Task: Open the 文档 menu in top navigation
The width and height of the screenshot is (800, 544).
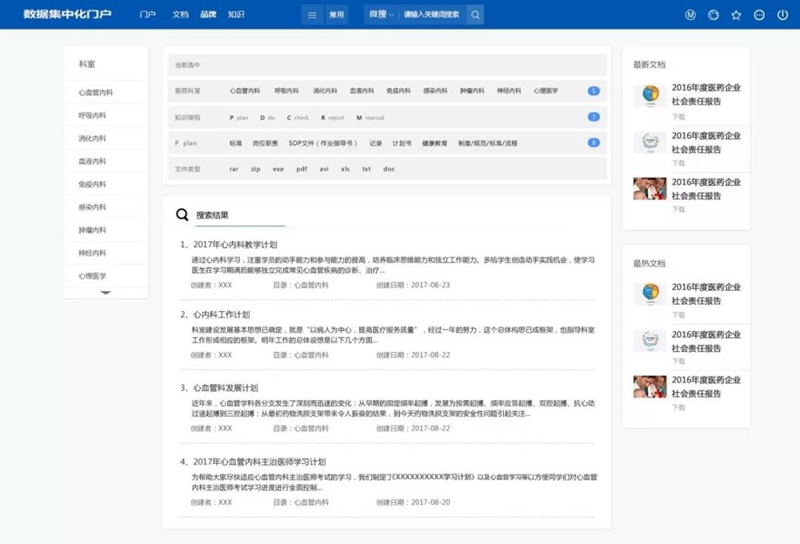Action: pyautogui.click(x=180, y=14)
